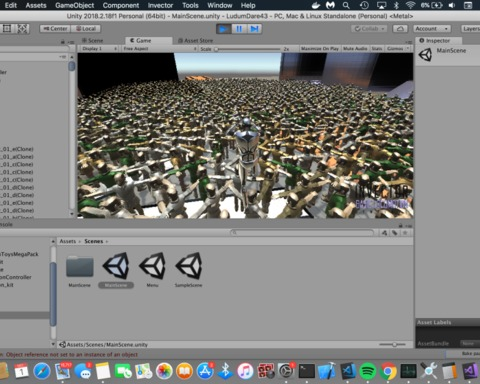The width and height of the screenshot is (480, 384).
Task: Open Visual Studio Code from the Dock
Action: [x=348, y=371]
